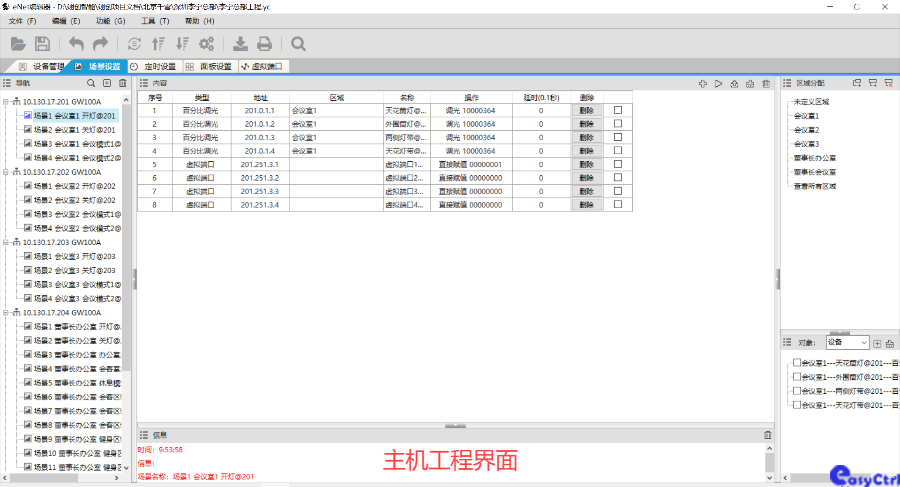This screenshot has width=900, height=487.
Task: Collapse the 10.130.17.203 GW100A tree node
Action: 7,241
